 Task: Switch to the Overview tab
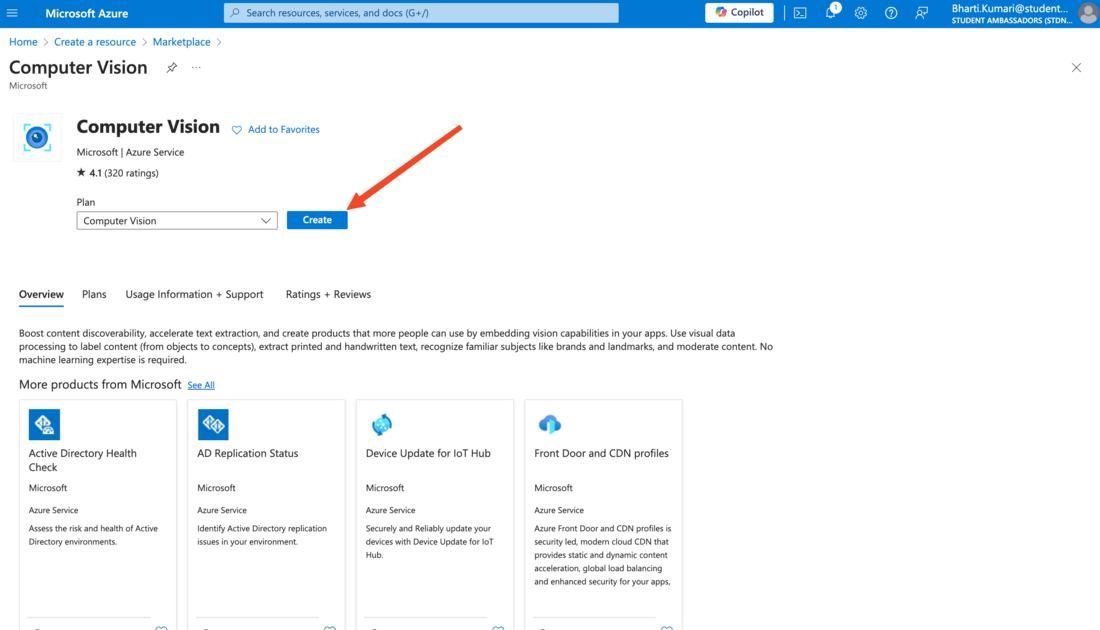point(41,295)
